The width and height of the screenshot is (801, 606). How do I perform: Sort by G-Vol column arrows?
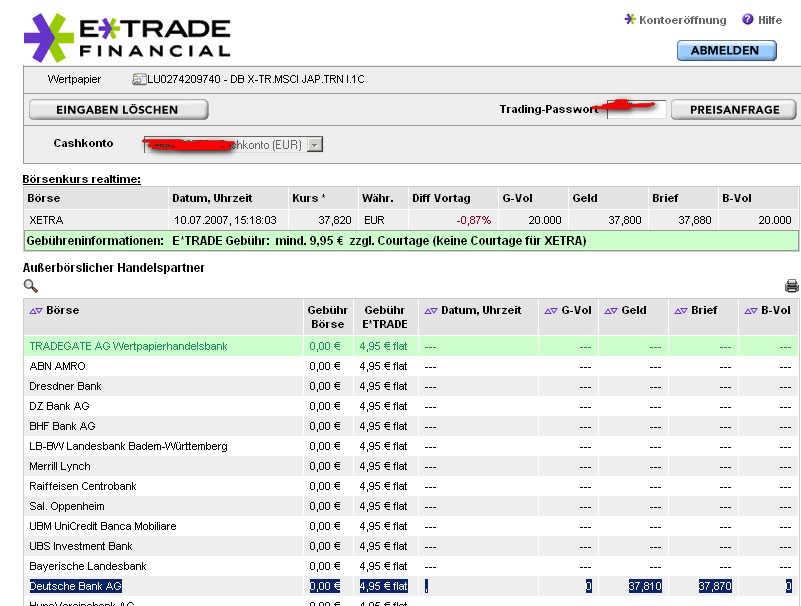551,311
